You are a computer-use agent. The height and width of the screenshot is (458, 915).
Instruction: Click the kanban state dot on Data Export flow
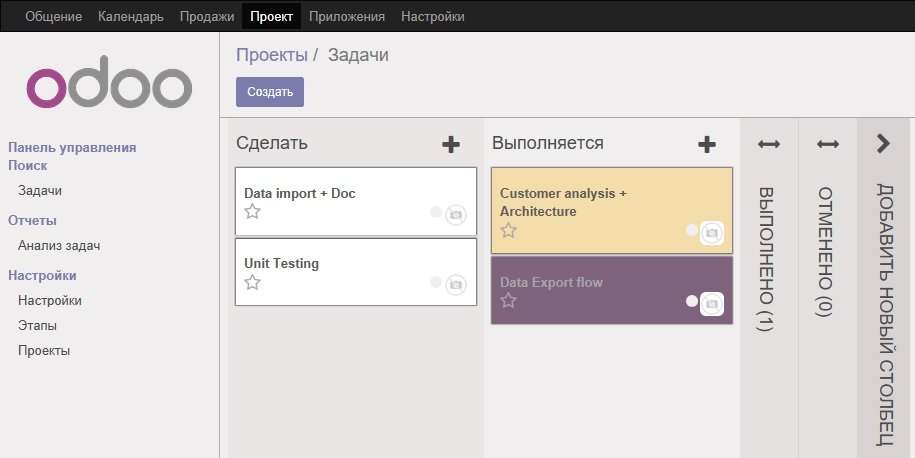tap(692, 301)
